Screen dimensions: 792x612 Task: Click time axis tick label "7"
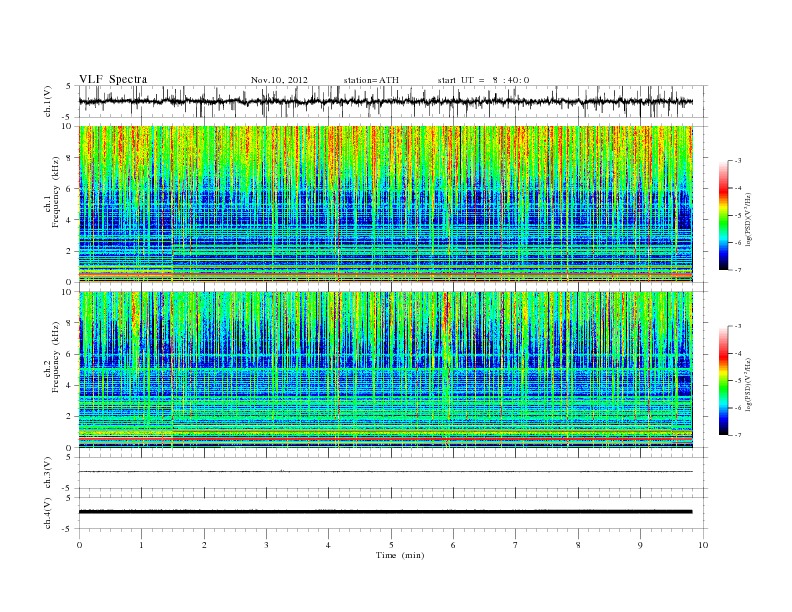point(516,545)
